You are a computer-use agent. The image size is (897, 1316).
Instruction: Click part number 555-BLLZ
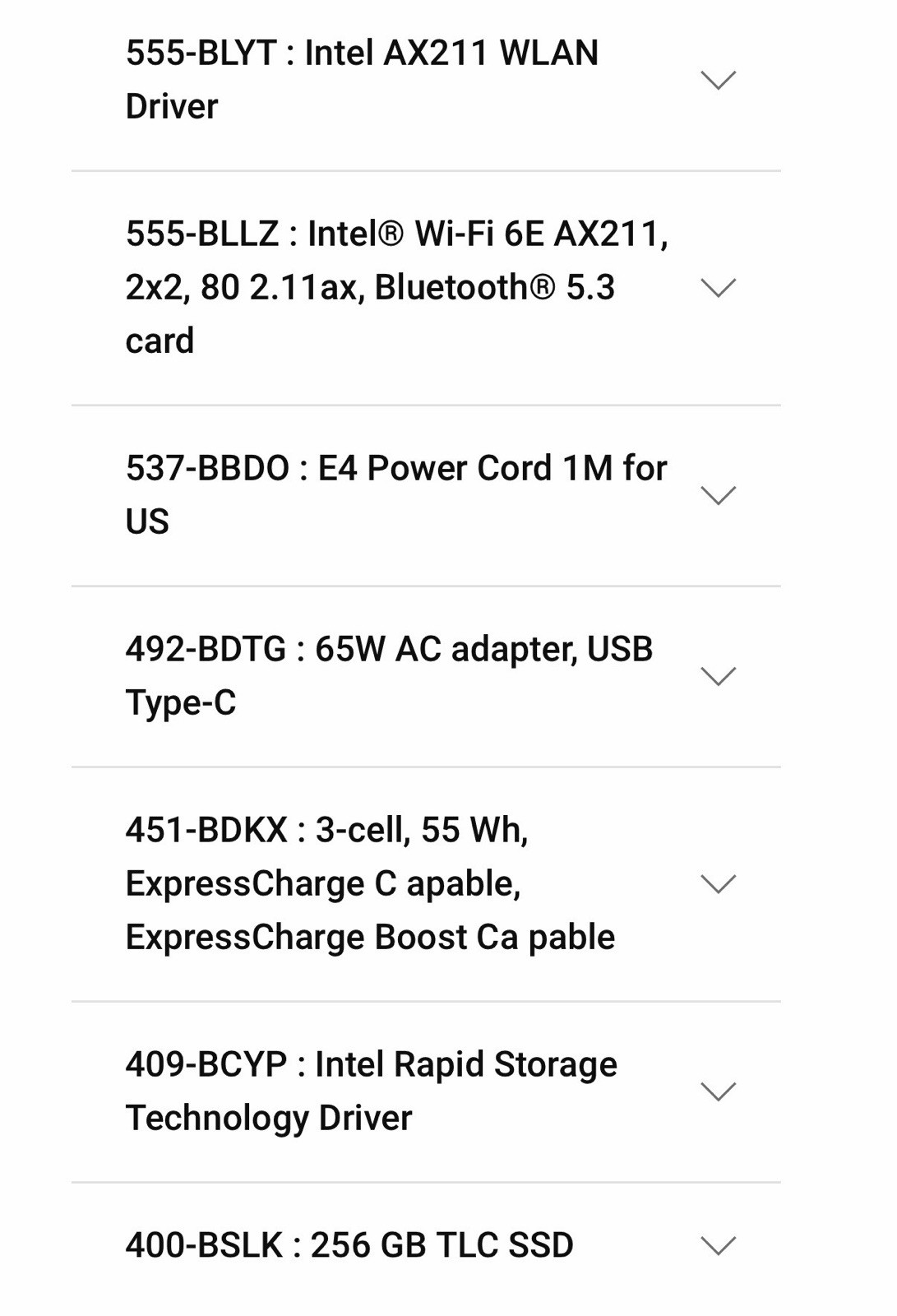tap(202, 234)
